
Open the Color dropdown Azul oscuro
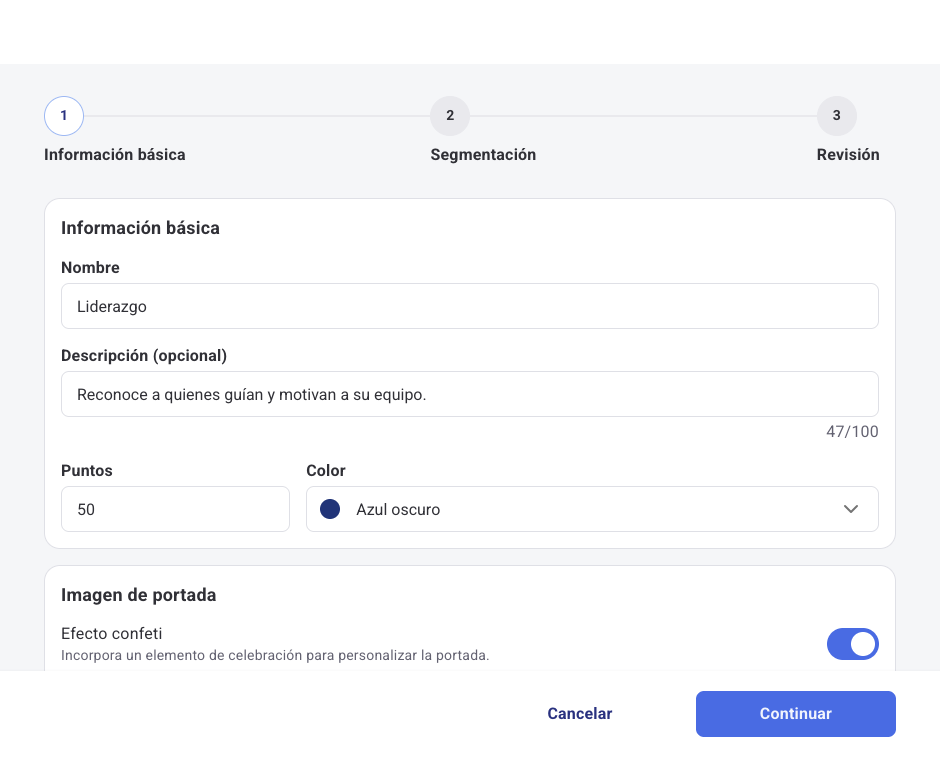pyautogui.click(x=592, y=509)
